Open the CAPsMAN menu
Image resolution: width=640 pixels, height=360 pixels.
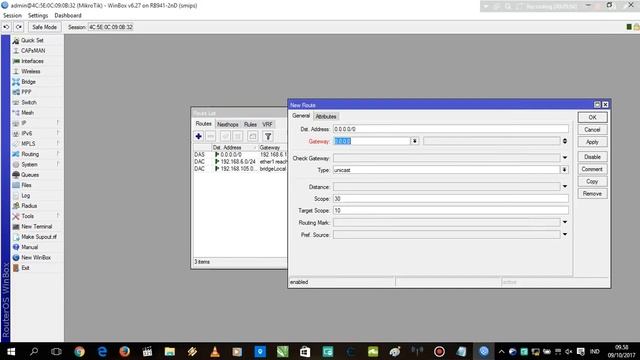33,51
